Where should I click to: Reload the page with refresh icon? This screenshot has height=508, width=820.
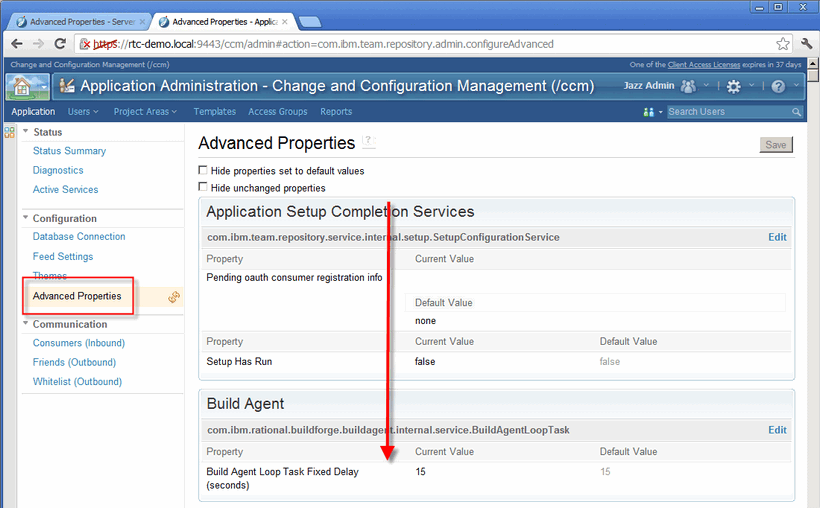point(60,44)
